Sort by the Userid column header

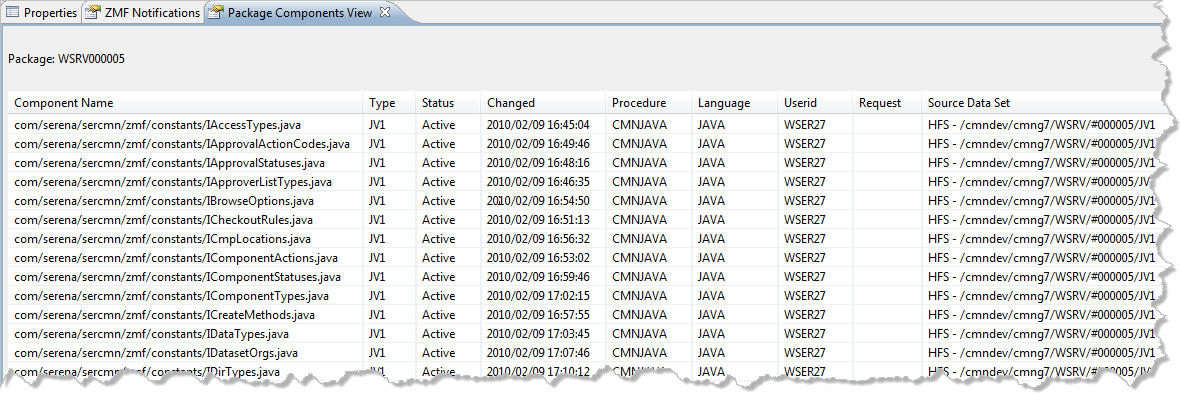(815, 103)
